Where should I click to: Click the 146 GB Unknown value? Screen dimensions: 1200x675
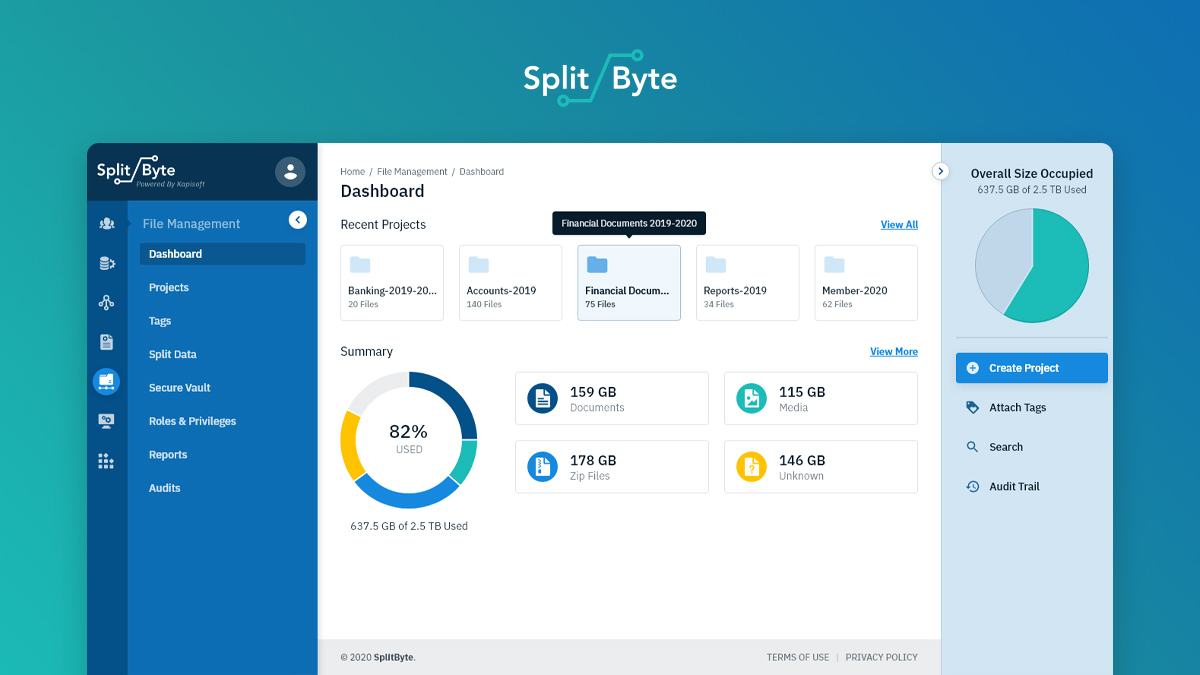[802, 460]
